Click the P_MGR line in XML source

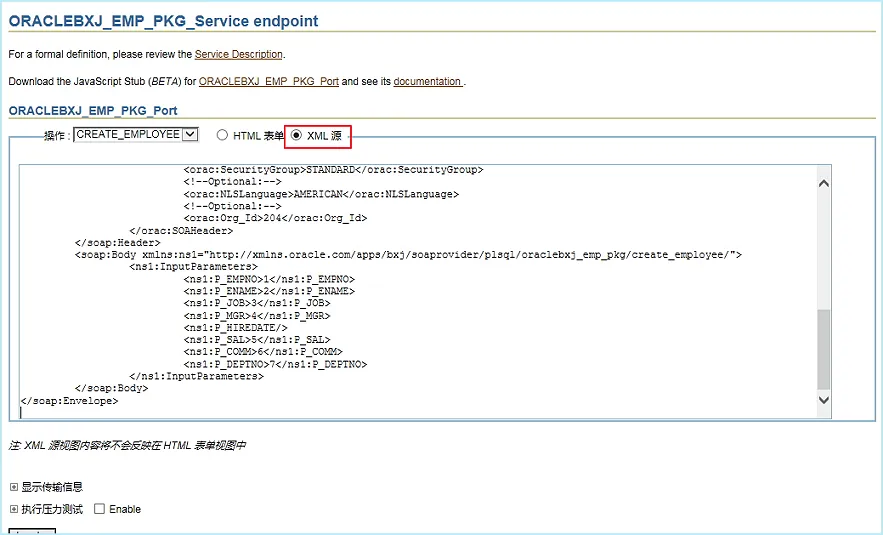257,316
